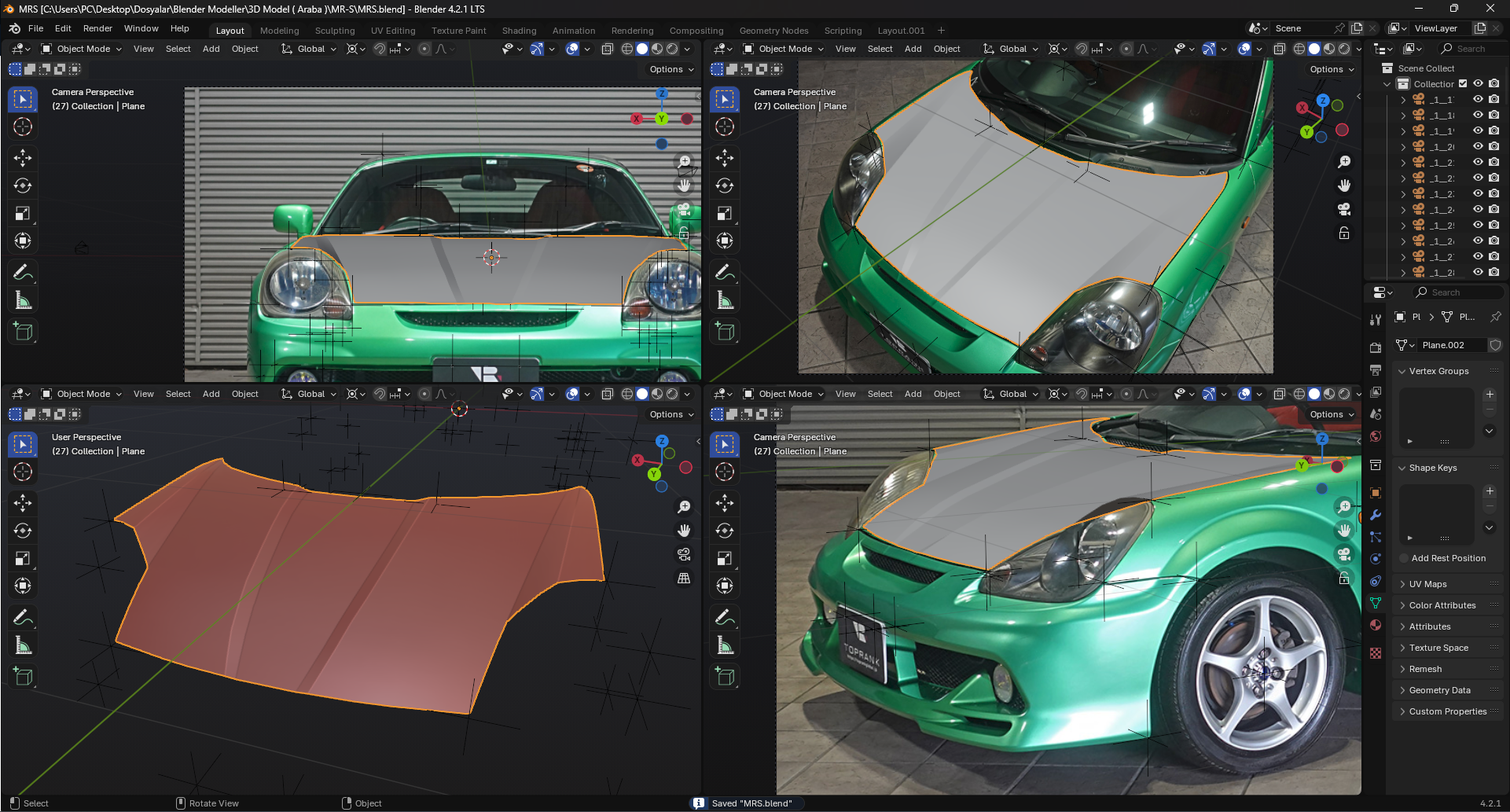This screenshot has height=812, width=1510.
Task: Select the Add Cube tool in bottom-right viewport
Action: pyautogui.click(x=725, y=677)
